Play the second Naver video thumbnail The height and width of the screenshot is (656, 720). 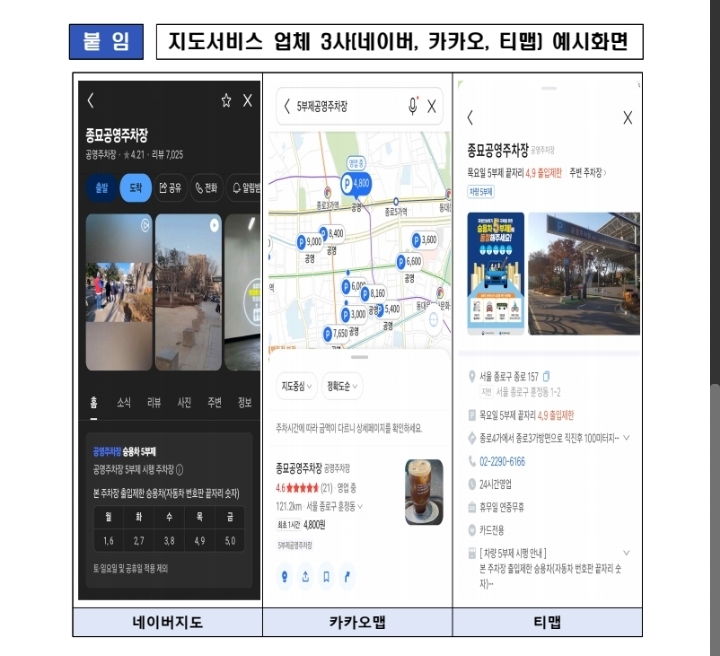click(x=189, y=292)
